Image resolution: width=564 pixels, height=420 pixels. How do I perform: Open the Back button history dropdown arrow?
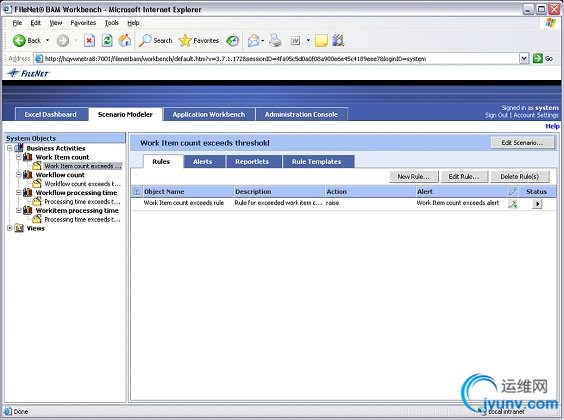[x=47, y=41]
